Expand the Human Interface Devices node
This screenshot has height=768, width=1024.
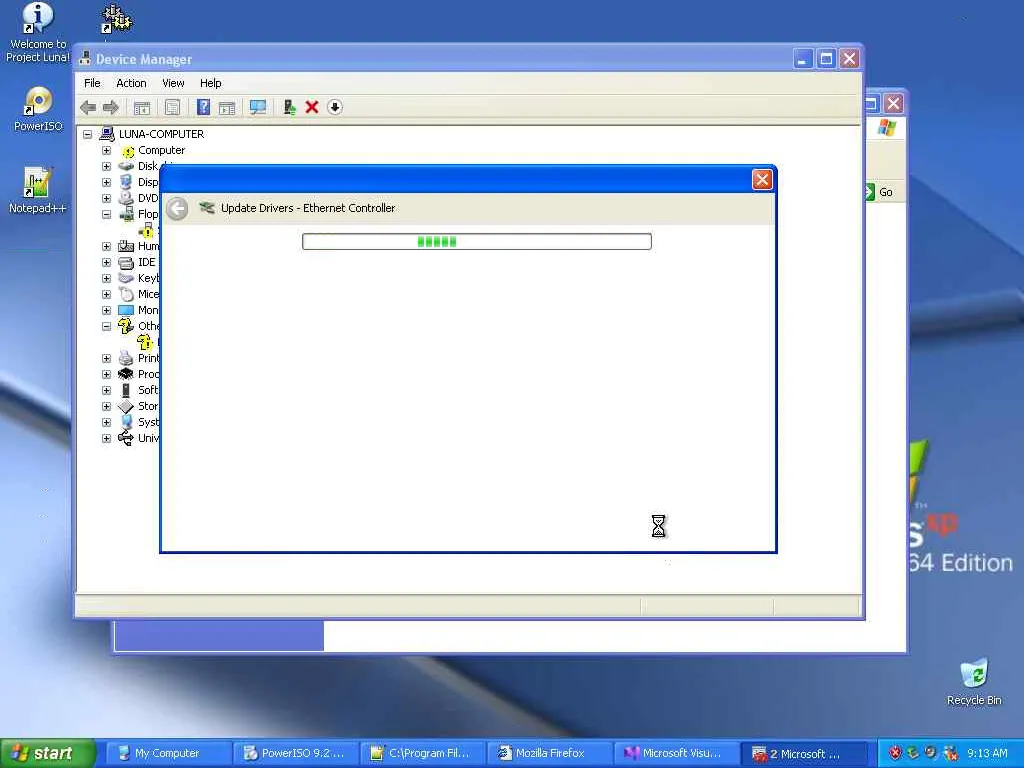pos(106,246)
